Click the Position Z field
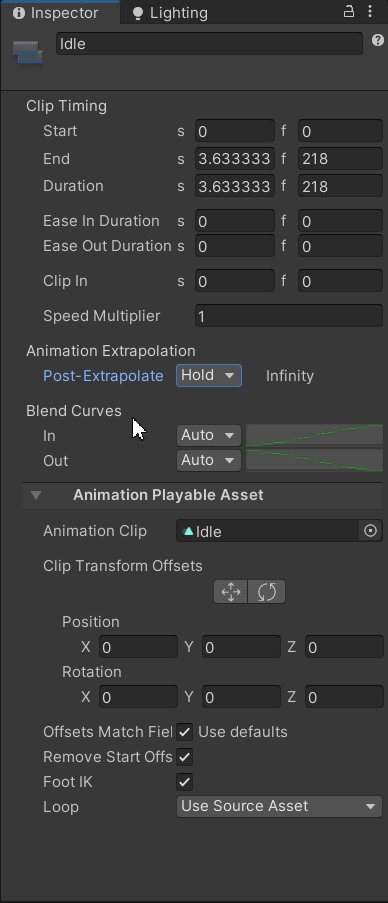The width and height of the screenshot is (388, 903). click(344, 647)
